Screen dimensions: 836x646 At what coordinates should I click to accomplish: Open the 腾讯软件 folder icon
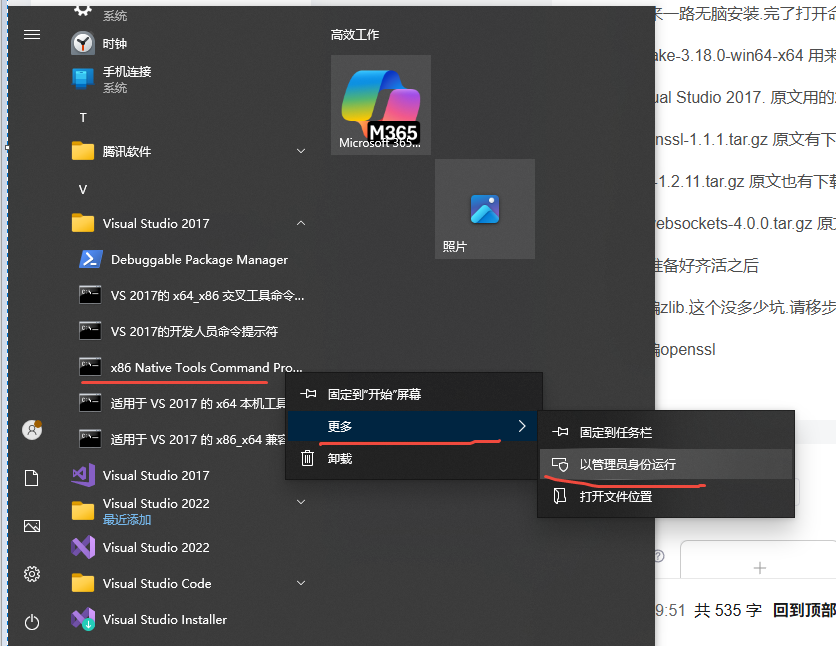[83, 151]
